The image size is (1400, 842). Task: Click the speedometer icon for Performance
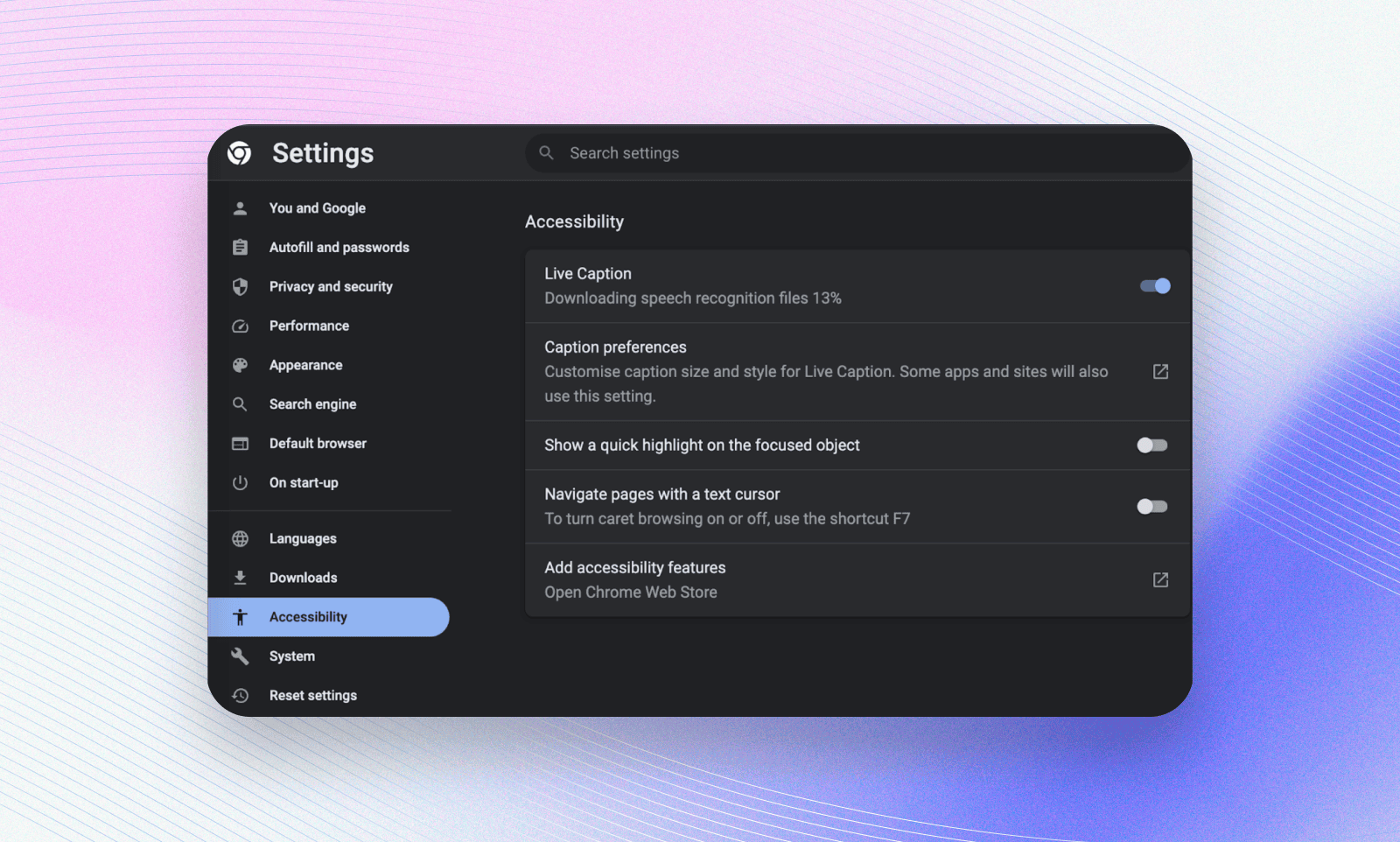(x=240, y=326)
